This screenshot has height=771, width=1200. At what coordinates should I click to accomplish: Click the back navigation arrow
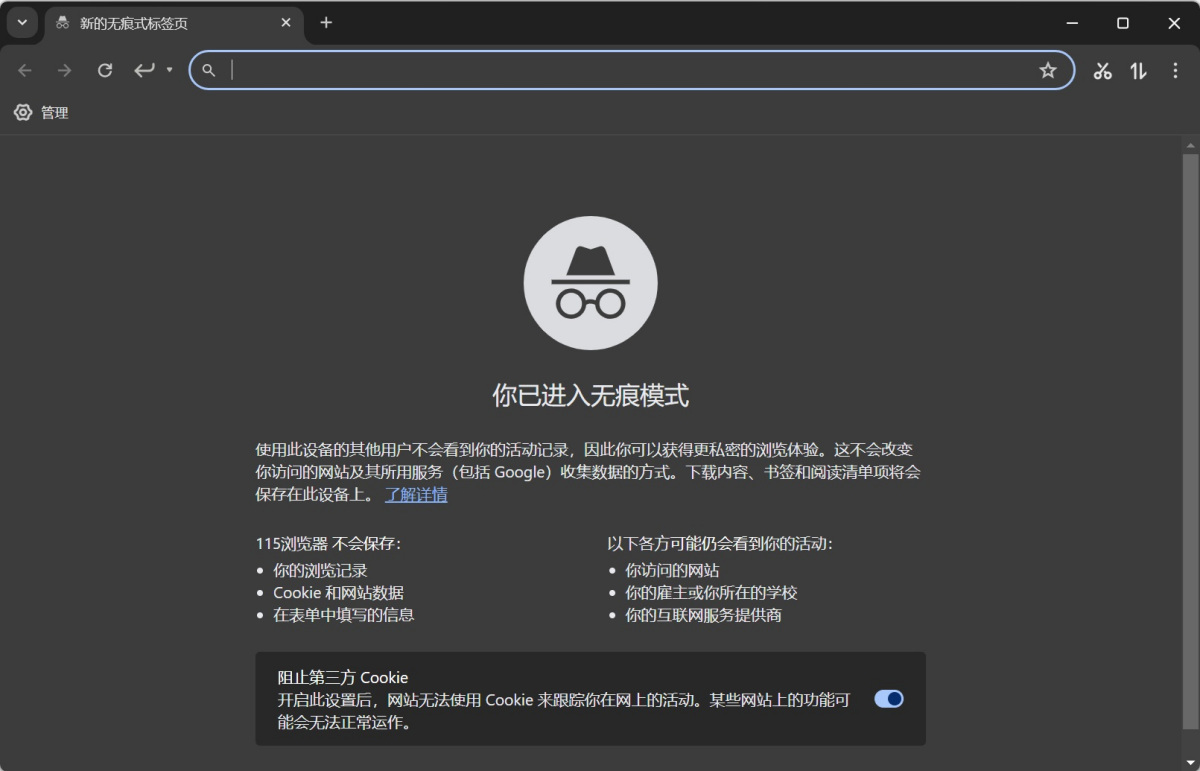pyautogui.click(x=25, y=70)
